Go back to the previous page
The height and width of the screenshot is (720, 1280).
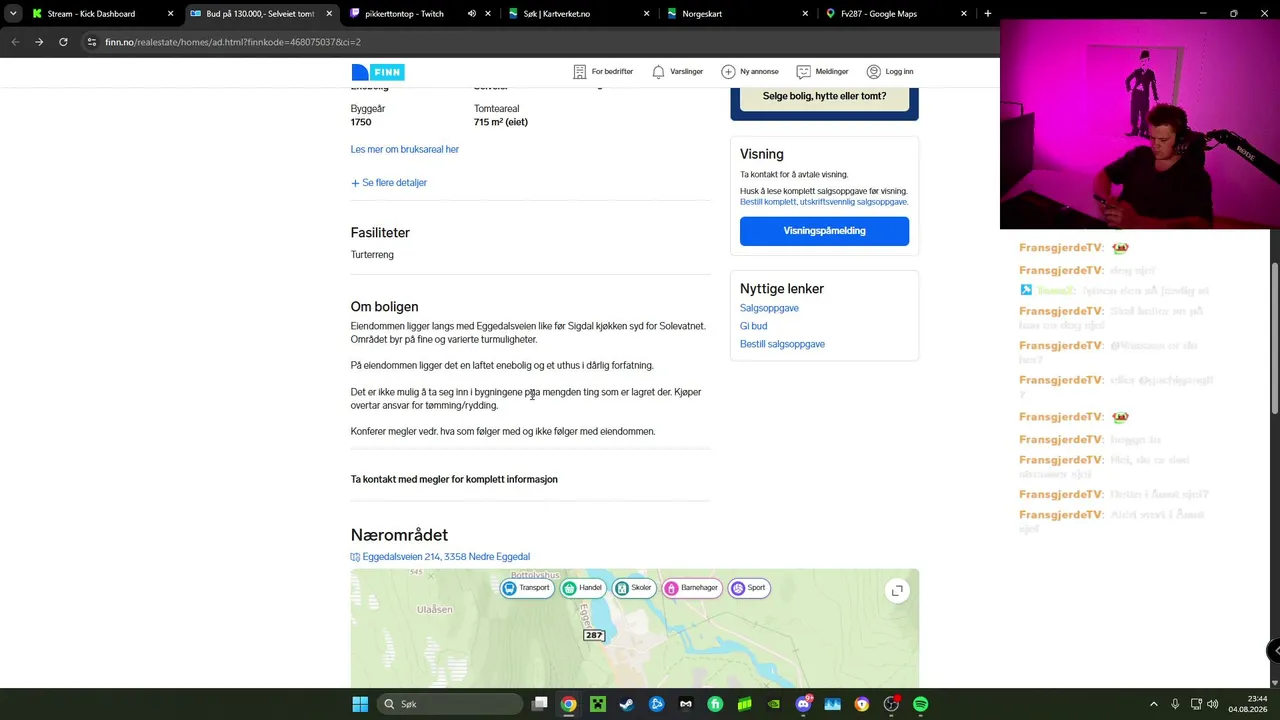point(15,42)
